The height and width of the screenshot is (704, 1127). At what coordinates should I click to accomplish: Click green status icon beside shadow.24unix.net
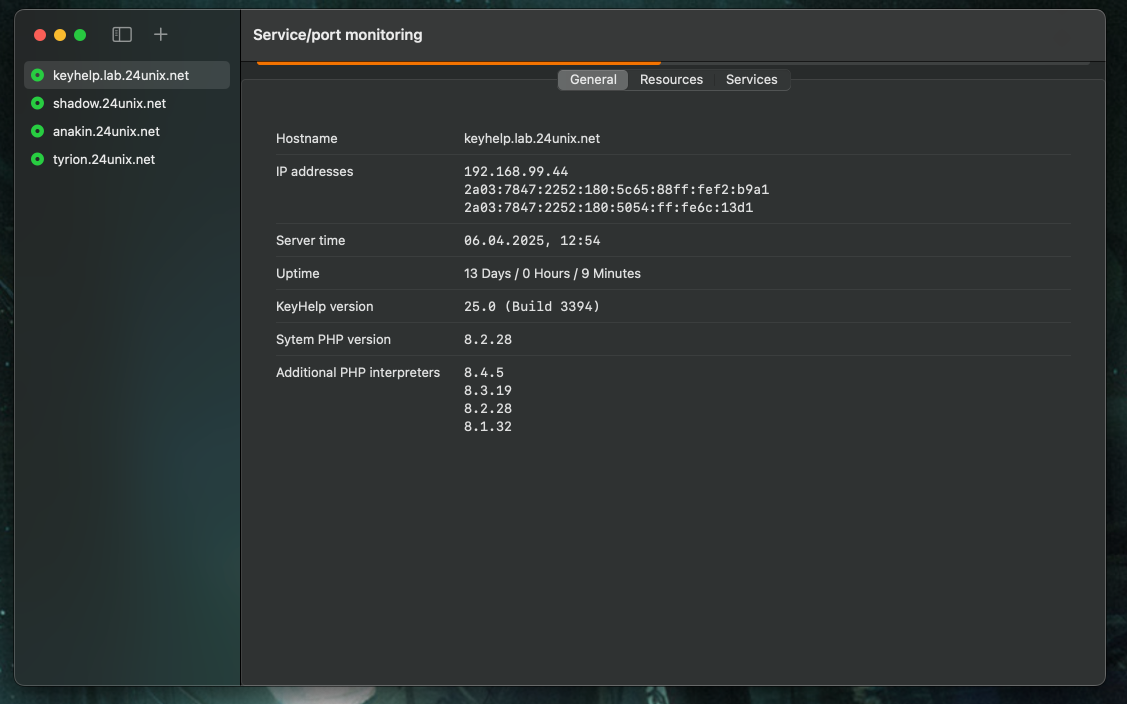point(38,103)
